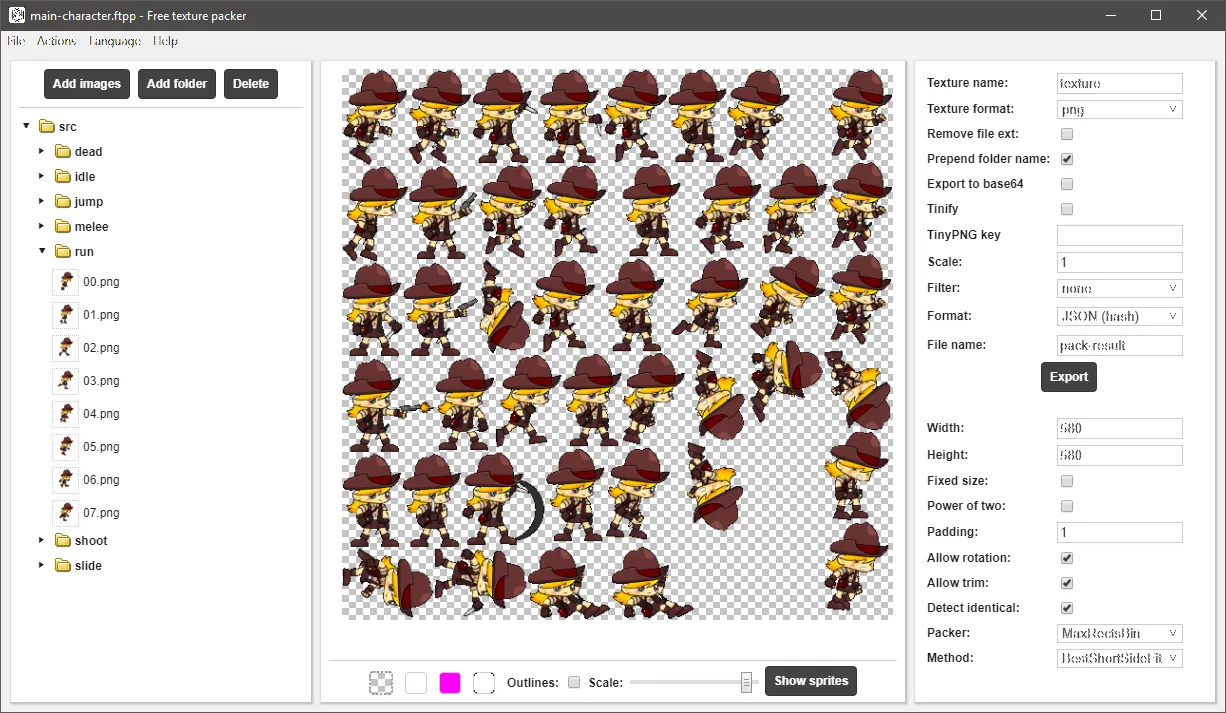Open the Language menu
The image size is (1226, 713).
(115, 41)
